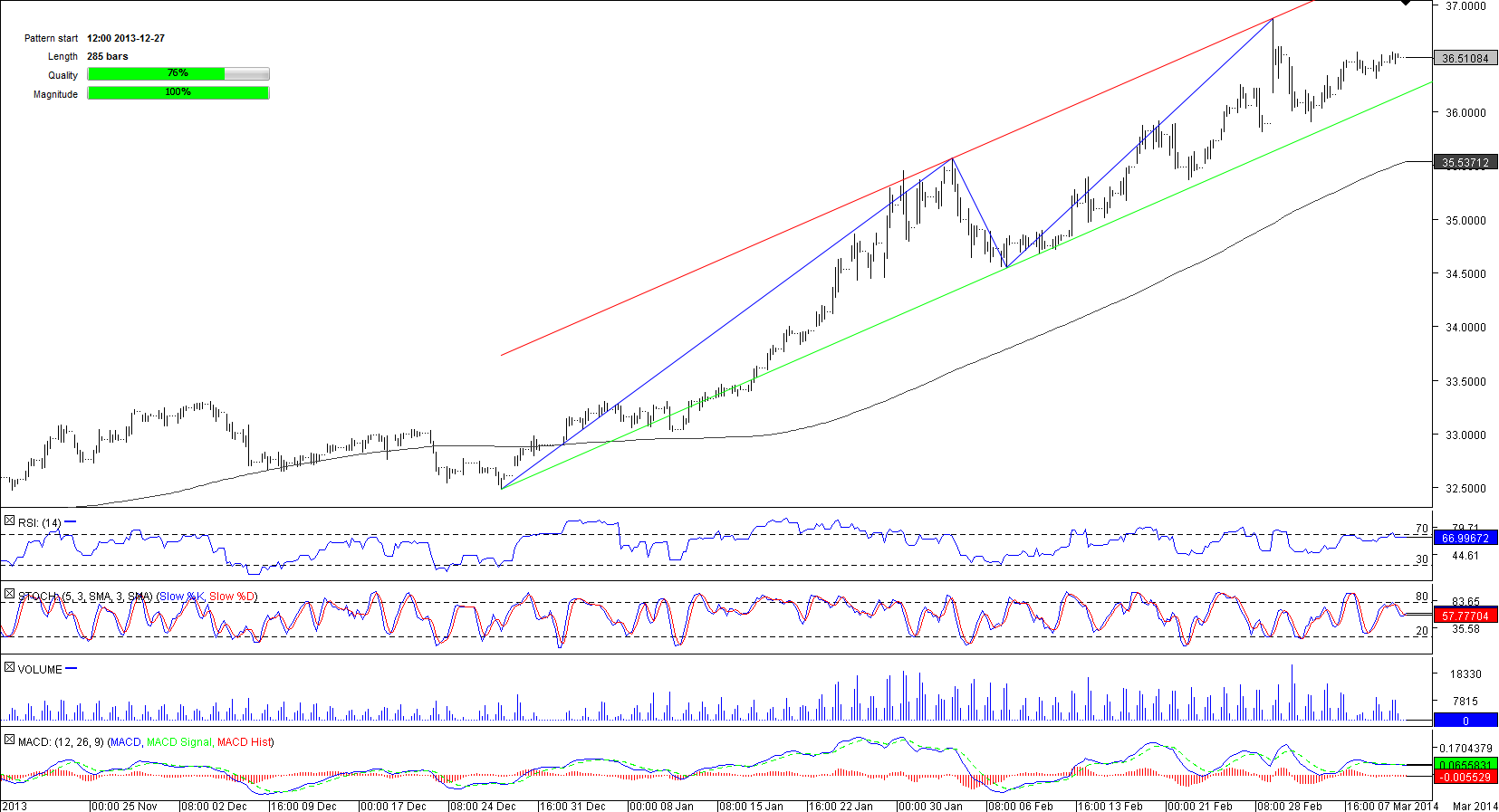The width and height of the screenshot is (1499, 812).
Task: Close the MACD indicator panel
Action: pyautogui.click(x=9, y=740)
